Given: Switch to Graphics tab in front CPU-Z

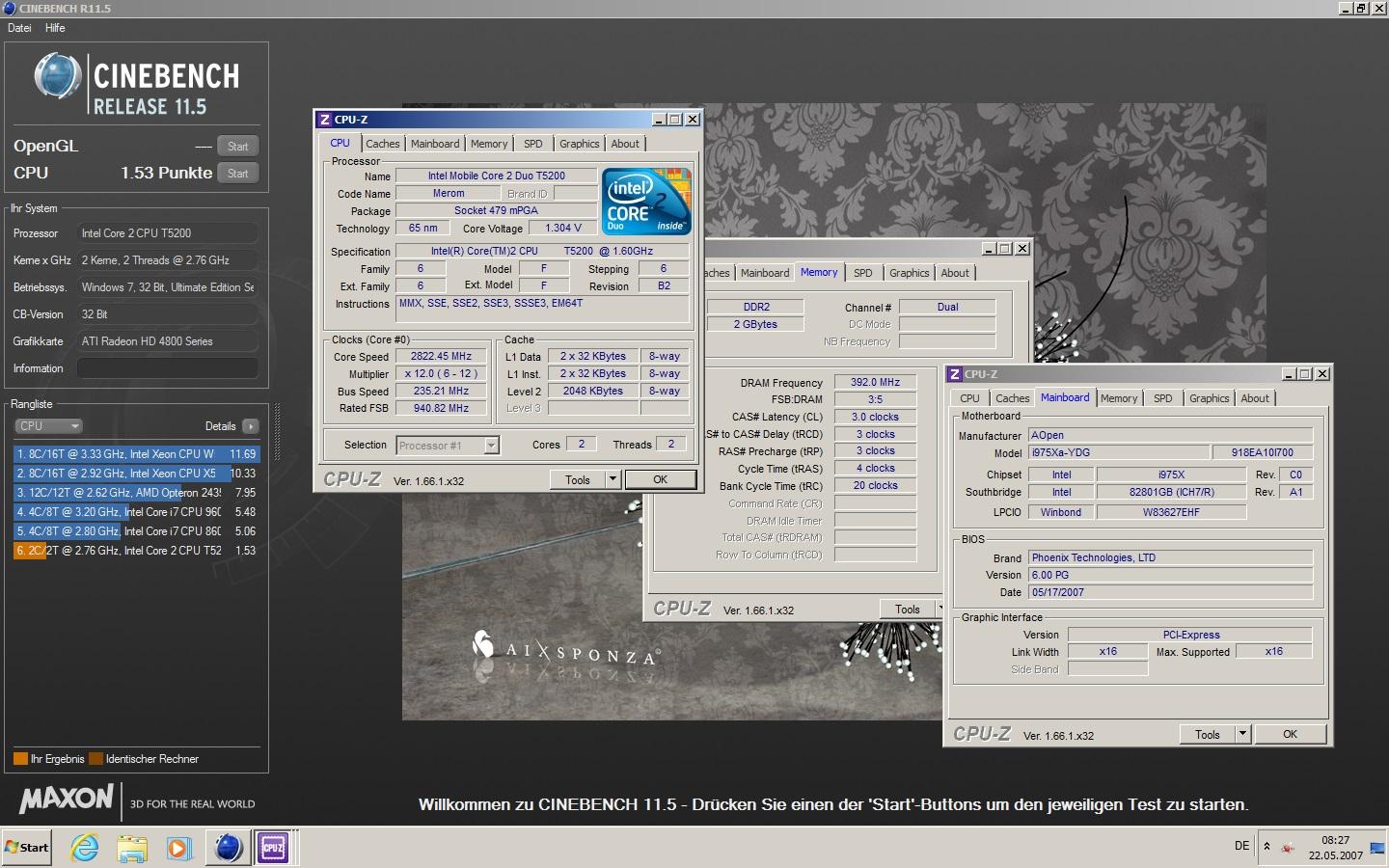Looking at the screenshot, I should (579, 144).
